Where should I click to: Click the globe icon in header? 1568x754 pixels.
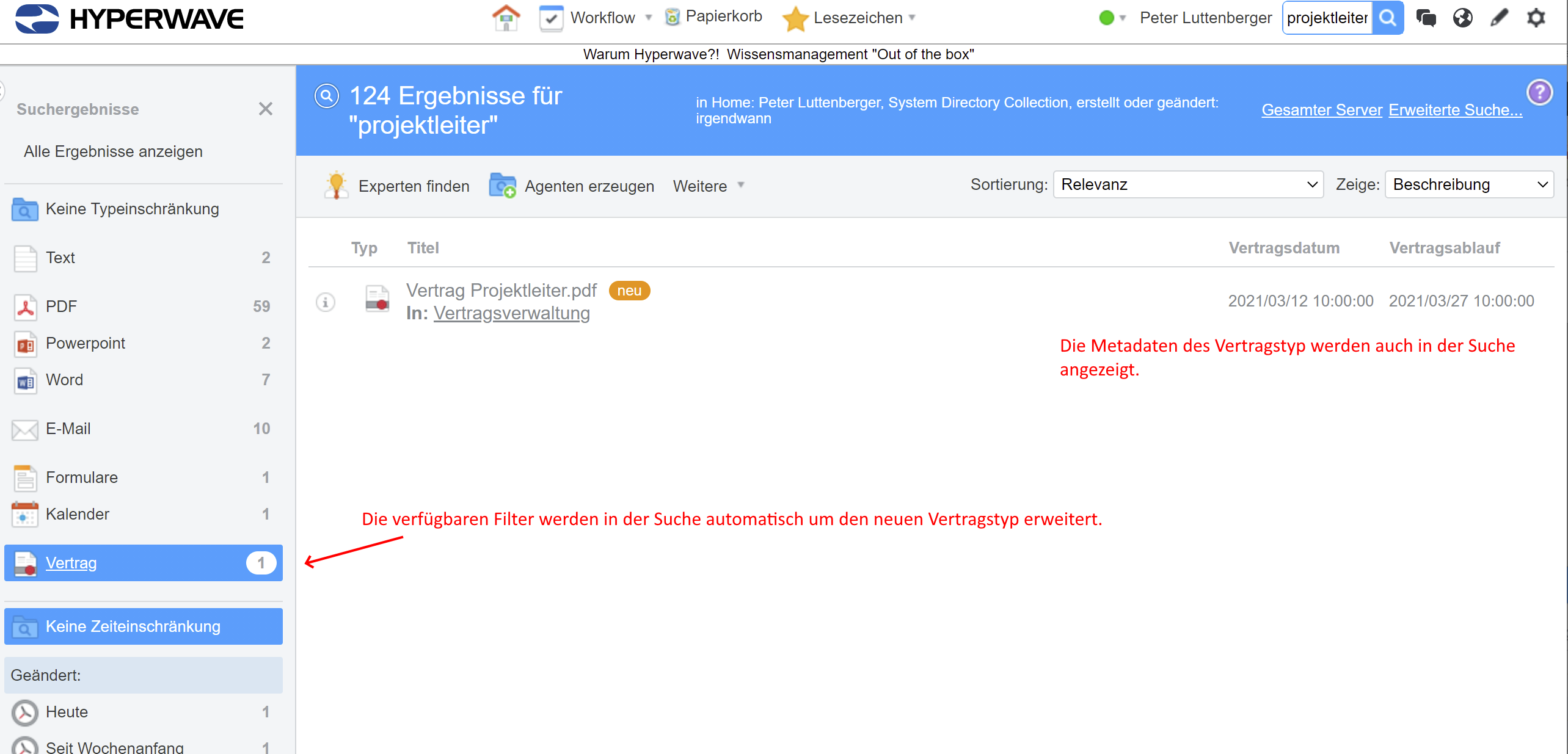click(x=1462, y=18)
